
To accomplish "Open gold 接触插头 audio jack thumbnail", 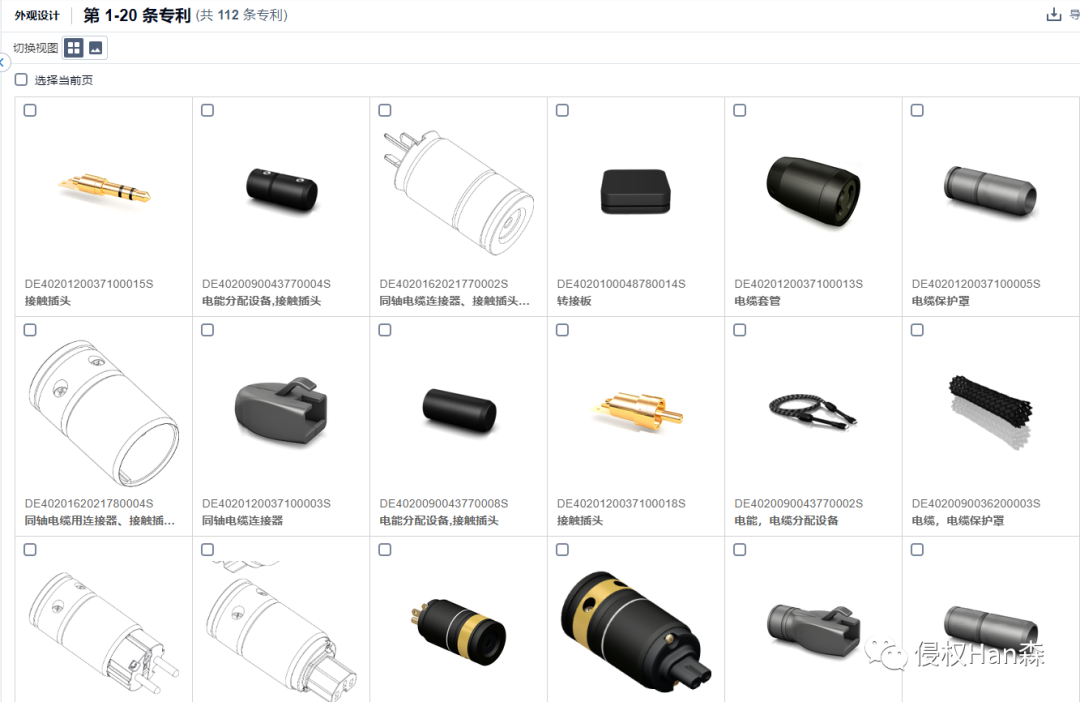I will (x=105, y=188).
